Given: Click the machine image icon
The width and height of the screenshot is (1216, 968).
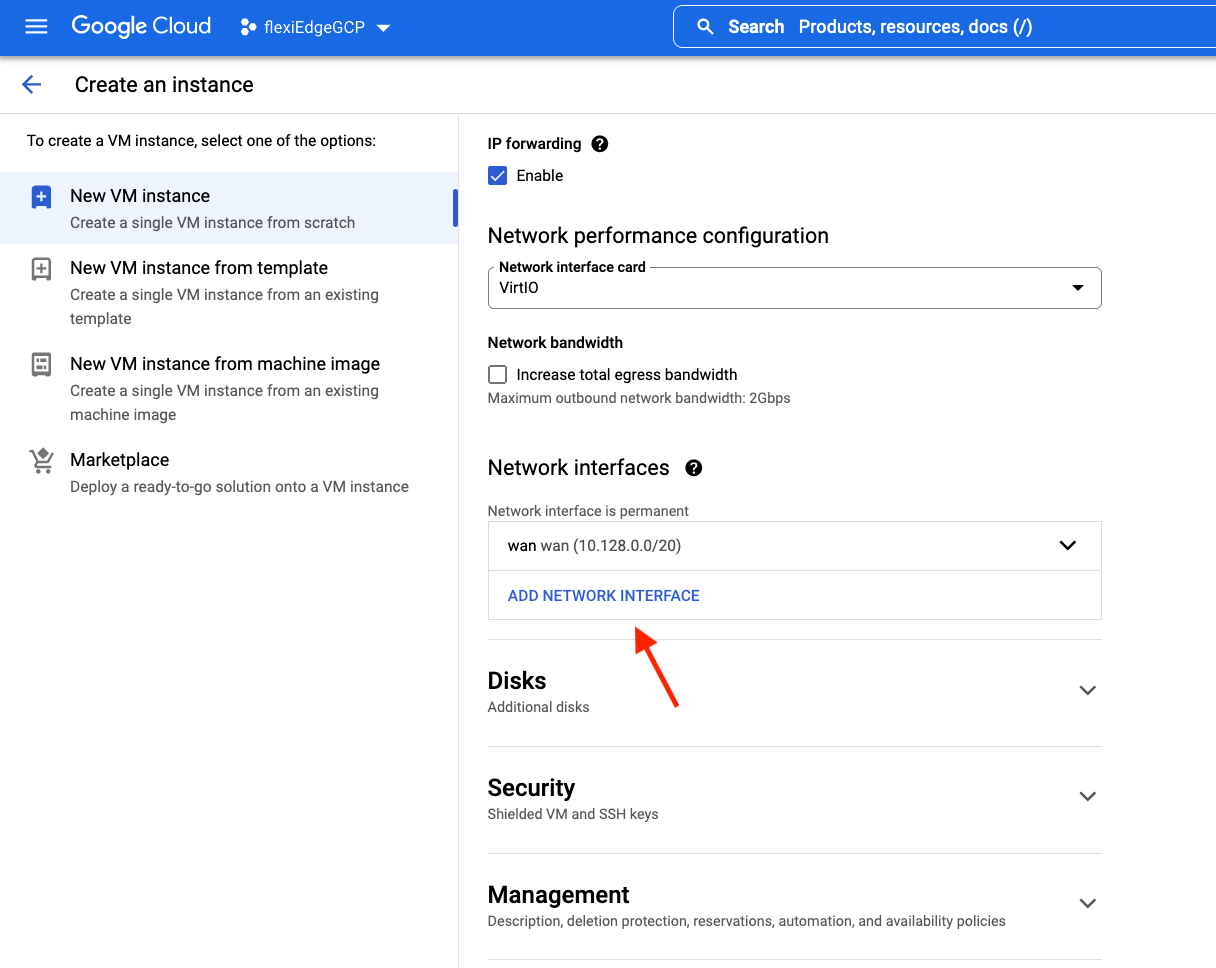Looking at the screenshot, I should coord(41,365).
